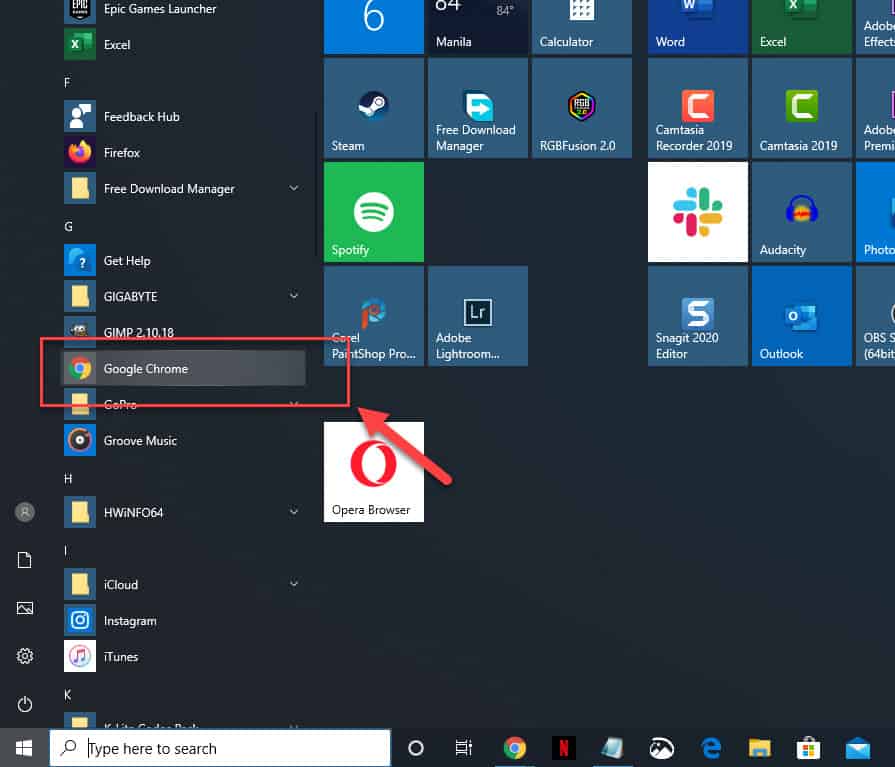The height and width of the screenshot is (767, 895).
Task: Open Get Help app
Action: click(x=183, y=261)
